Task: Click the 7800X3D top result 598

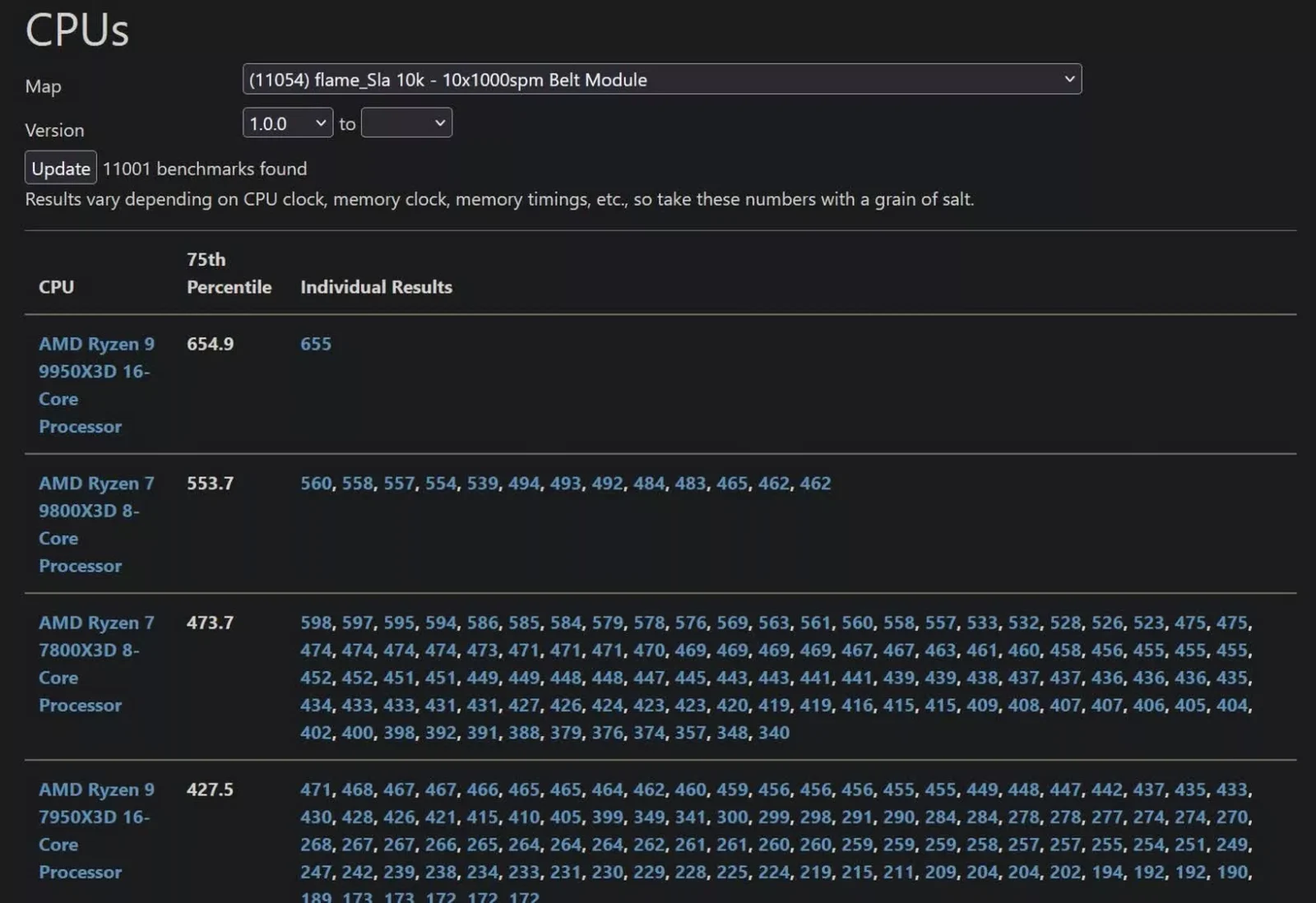Action: (316, 623)
